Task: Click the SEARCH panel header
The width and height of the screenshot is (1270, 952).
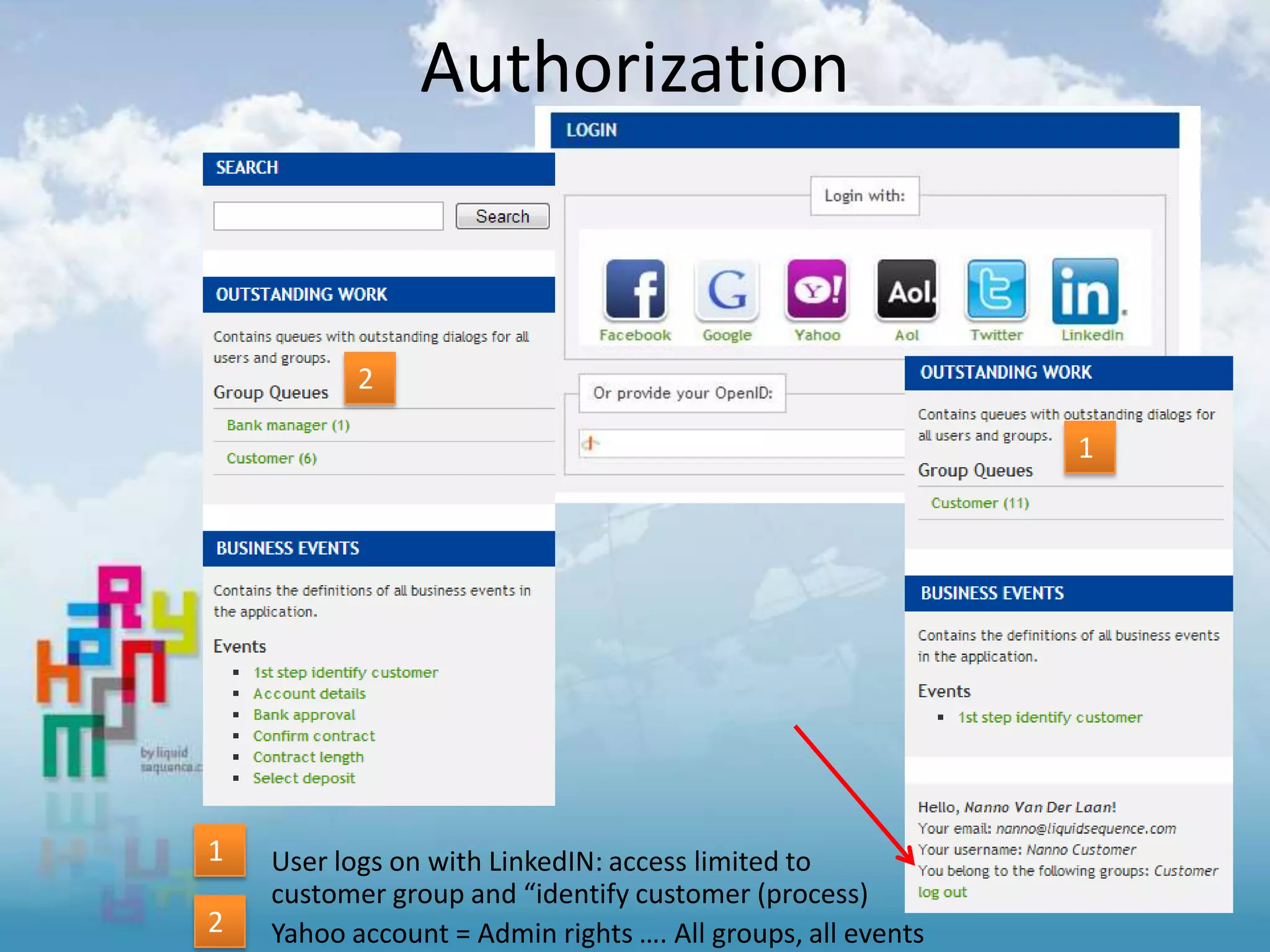Action: [x=378, y=168]
